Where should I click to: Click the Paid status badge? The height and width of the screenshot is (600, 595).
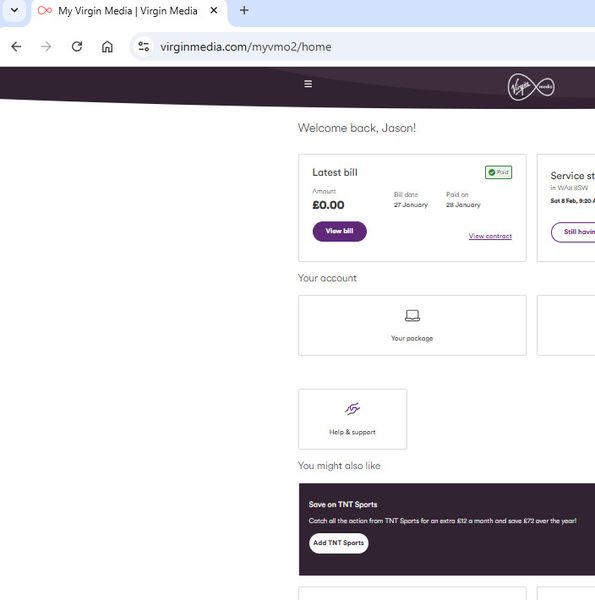pos(498,172)
